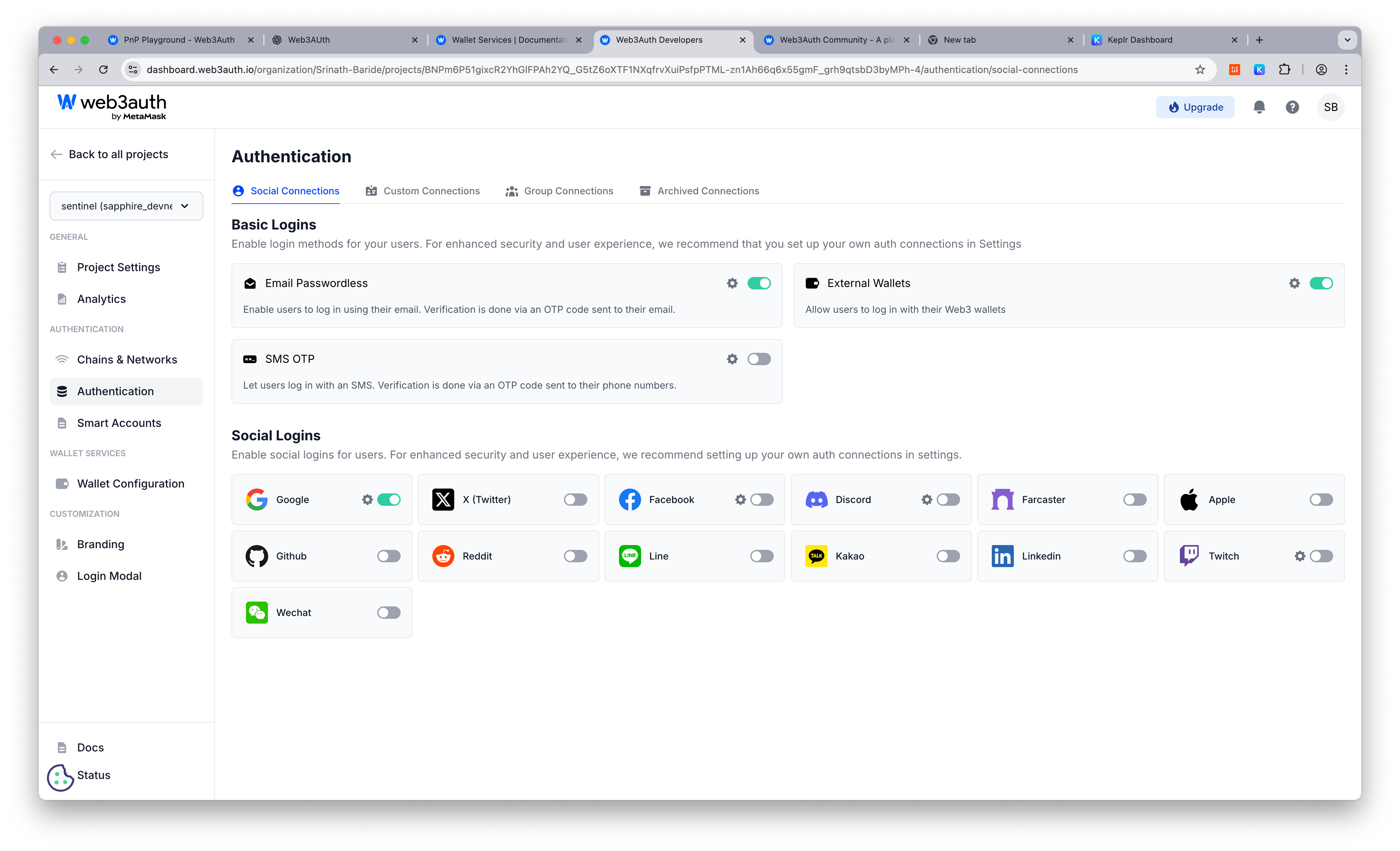
Task: Expand Chrome tab search dropdown
Action: pos(1347,40)
